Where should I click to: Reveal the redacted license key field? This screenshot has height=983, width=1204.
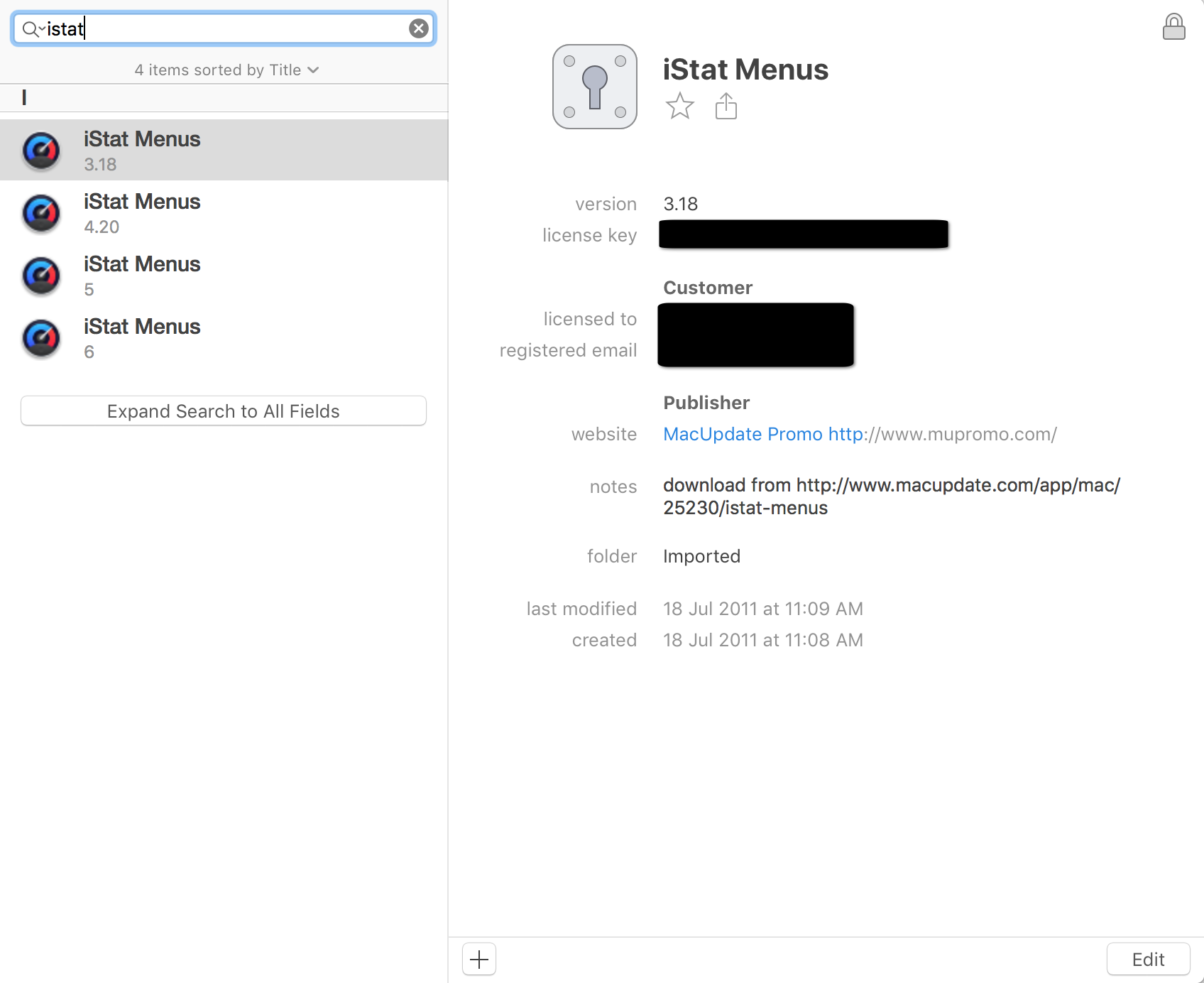pyautogui.click(x=803, y=234)
